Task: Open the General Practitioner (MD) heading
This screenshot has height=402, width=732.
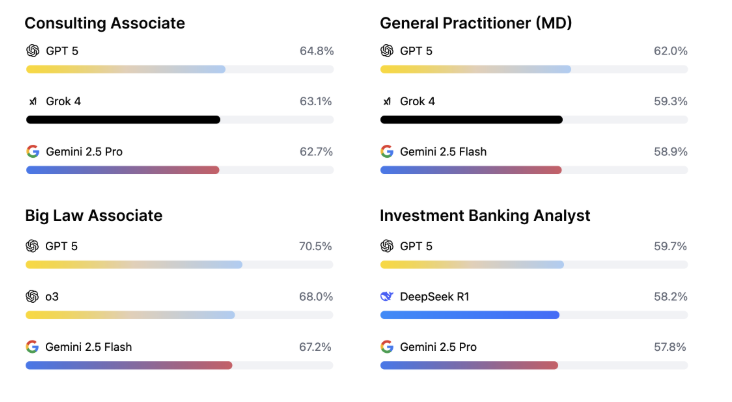Action: pyautogui.click(x=476, y=22)
